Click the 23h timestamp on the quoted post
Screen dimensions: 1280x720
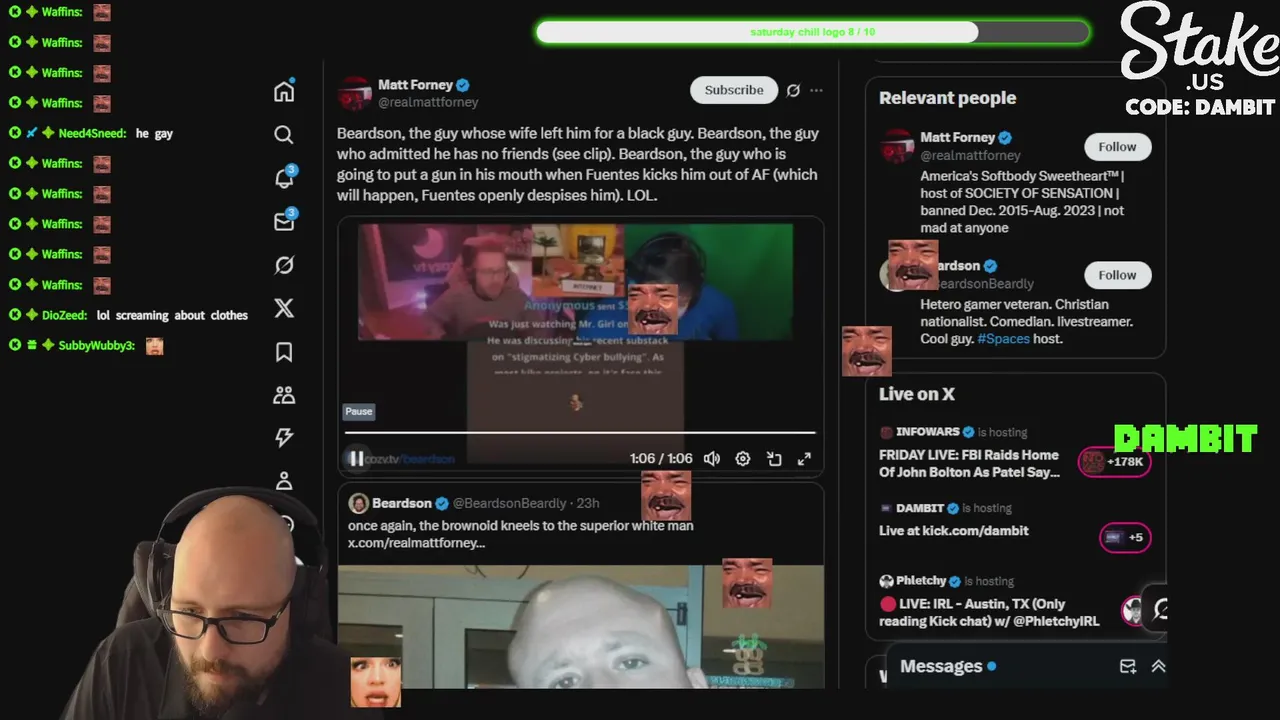[x=588, y=503]
